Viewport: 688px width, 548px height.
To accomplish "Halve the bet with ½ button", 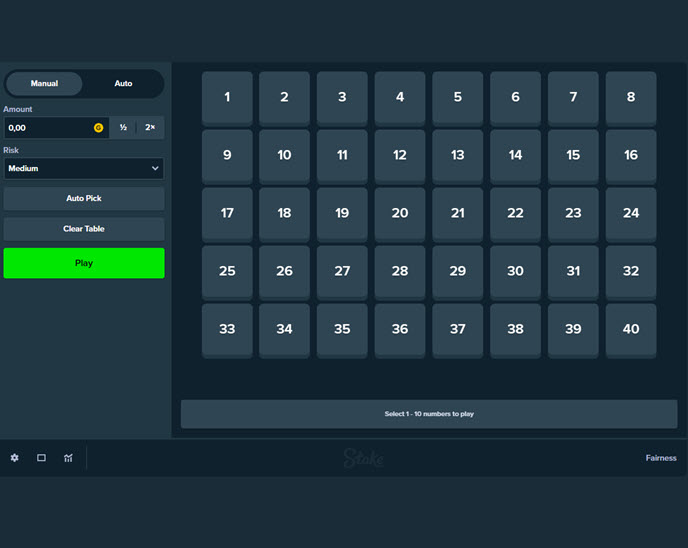I will click(x=123, y=128).
